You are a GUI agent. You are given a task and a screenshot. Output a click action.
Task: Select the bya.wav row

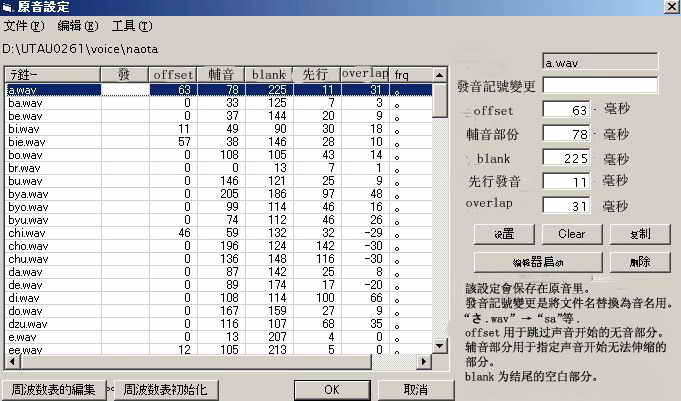(x=219, y=194)
